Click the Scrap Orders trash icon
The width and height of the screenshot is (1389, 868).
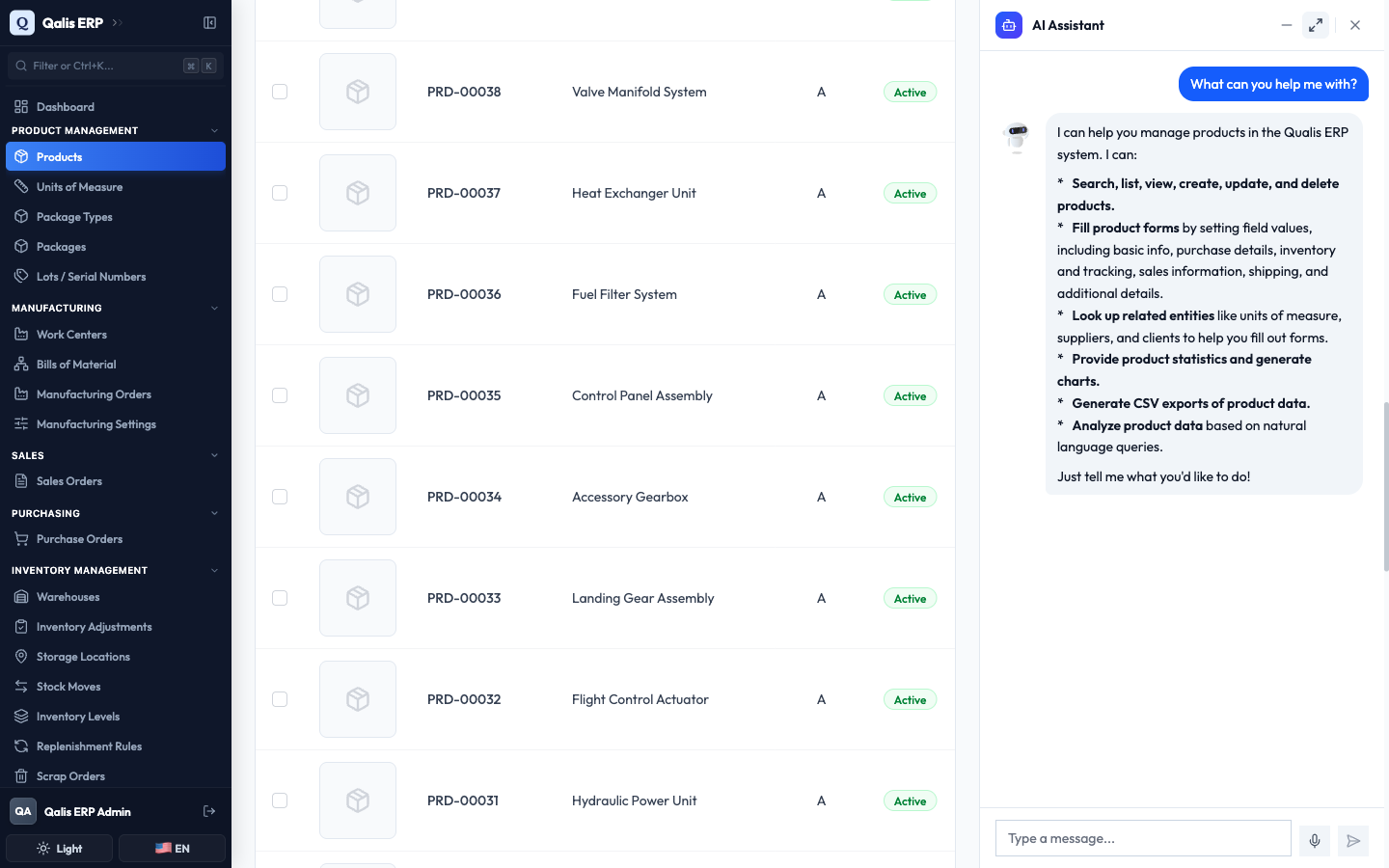point(21,776)
